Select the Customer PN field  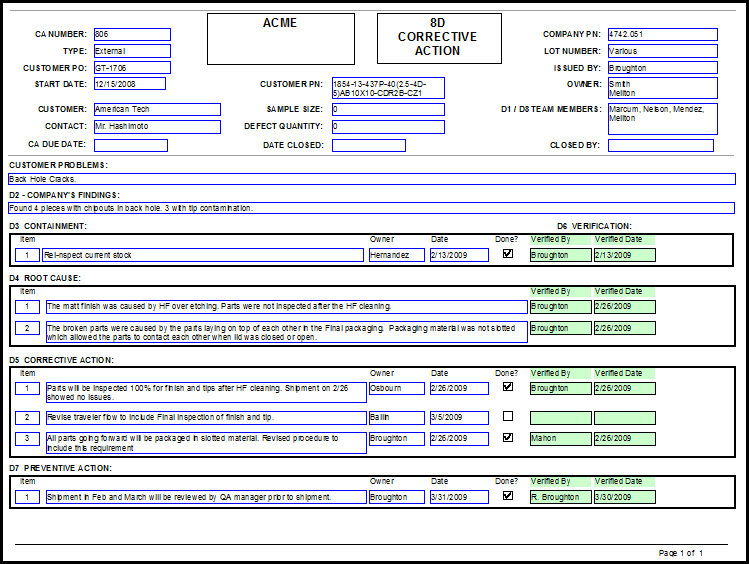388,88
